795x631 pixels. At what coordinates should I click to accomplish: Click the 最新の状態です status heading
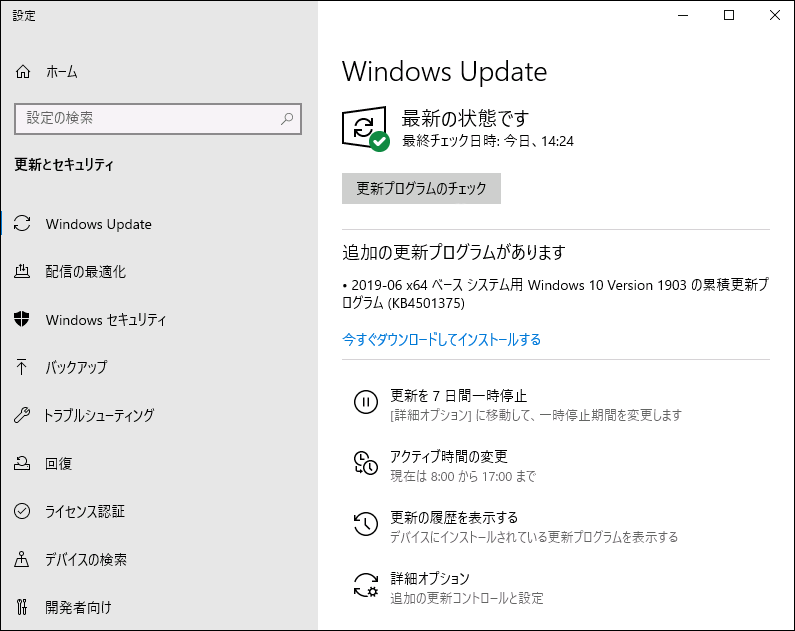point(465,118)
